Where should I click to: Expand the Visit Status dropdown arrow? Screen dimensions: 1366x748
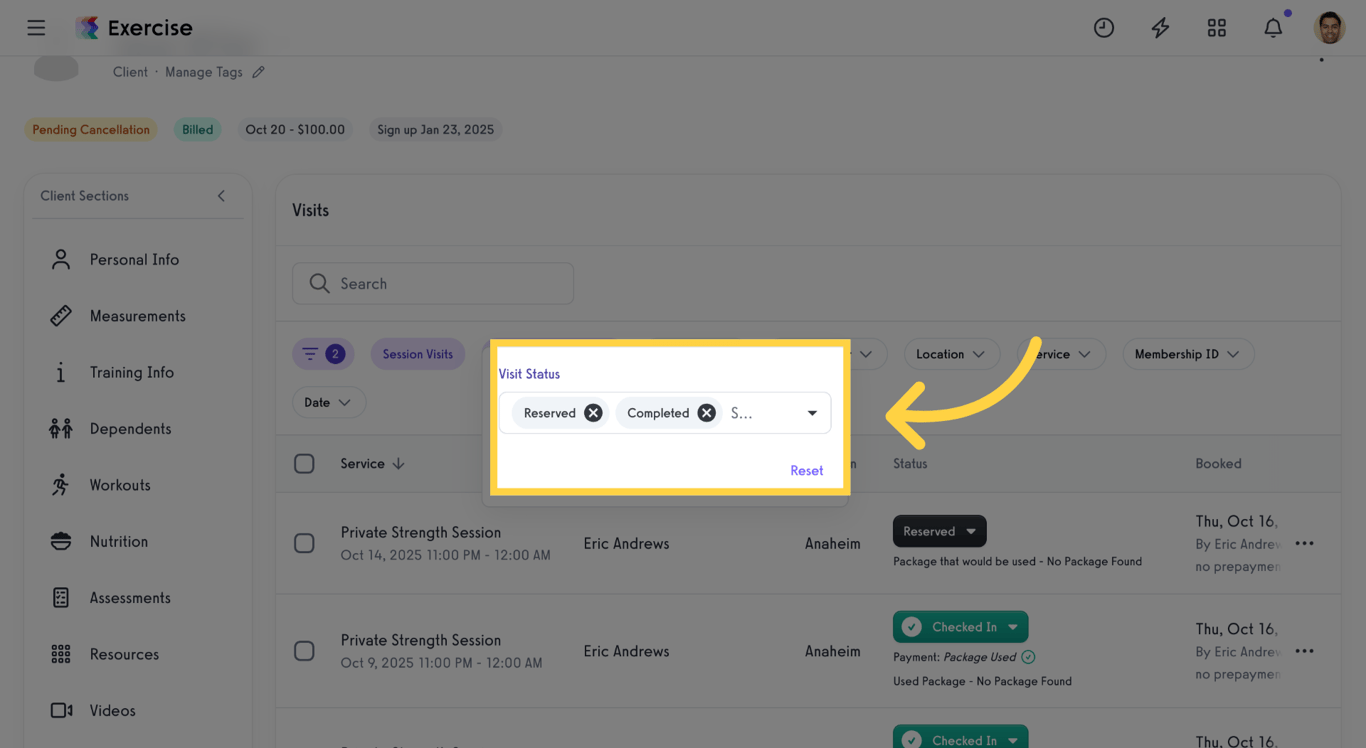click(x=812, y=413)
